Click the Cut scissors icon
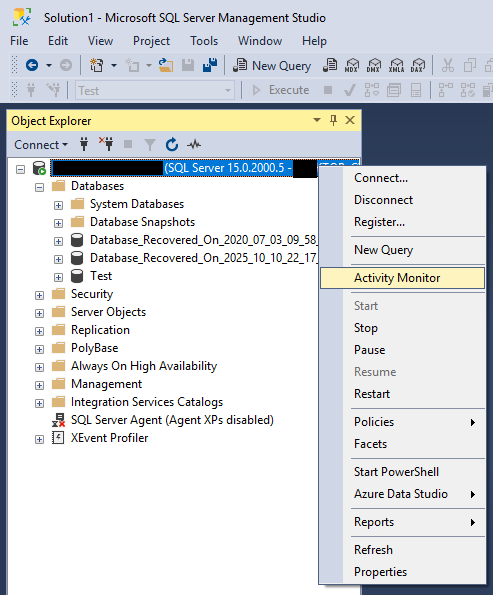 click(448, 65)
